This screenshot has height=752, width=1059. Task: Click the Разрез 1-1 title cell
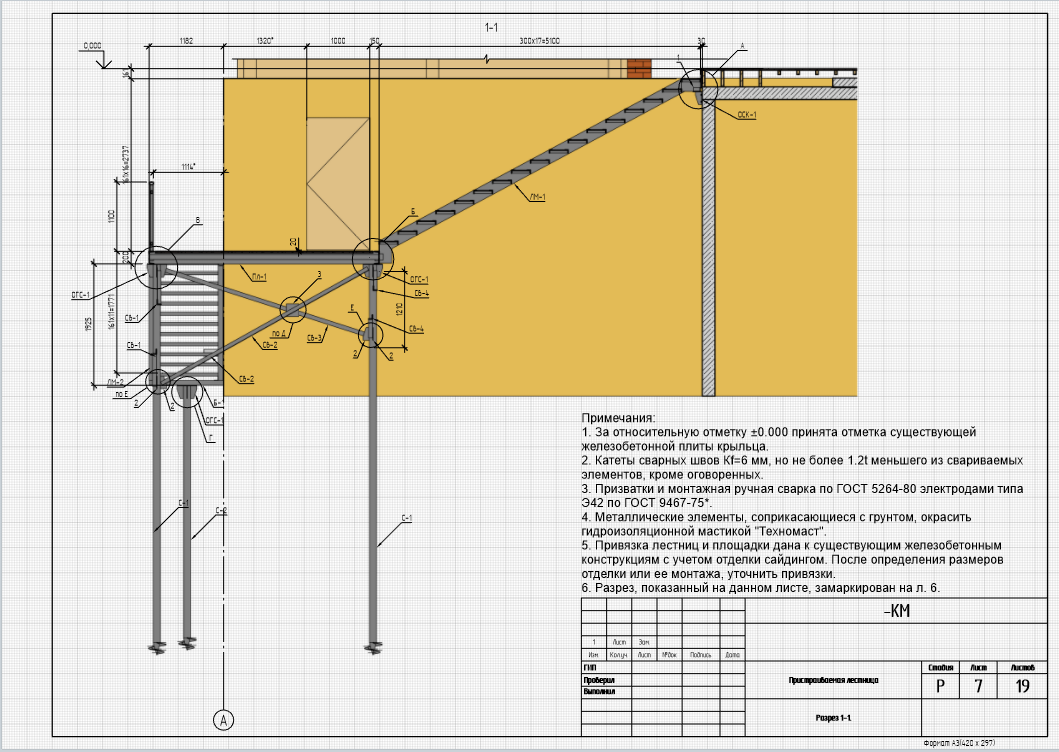[833, 718]
